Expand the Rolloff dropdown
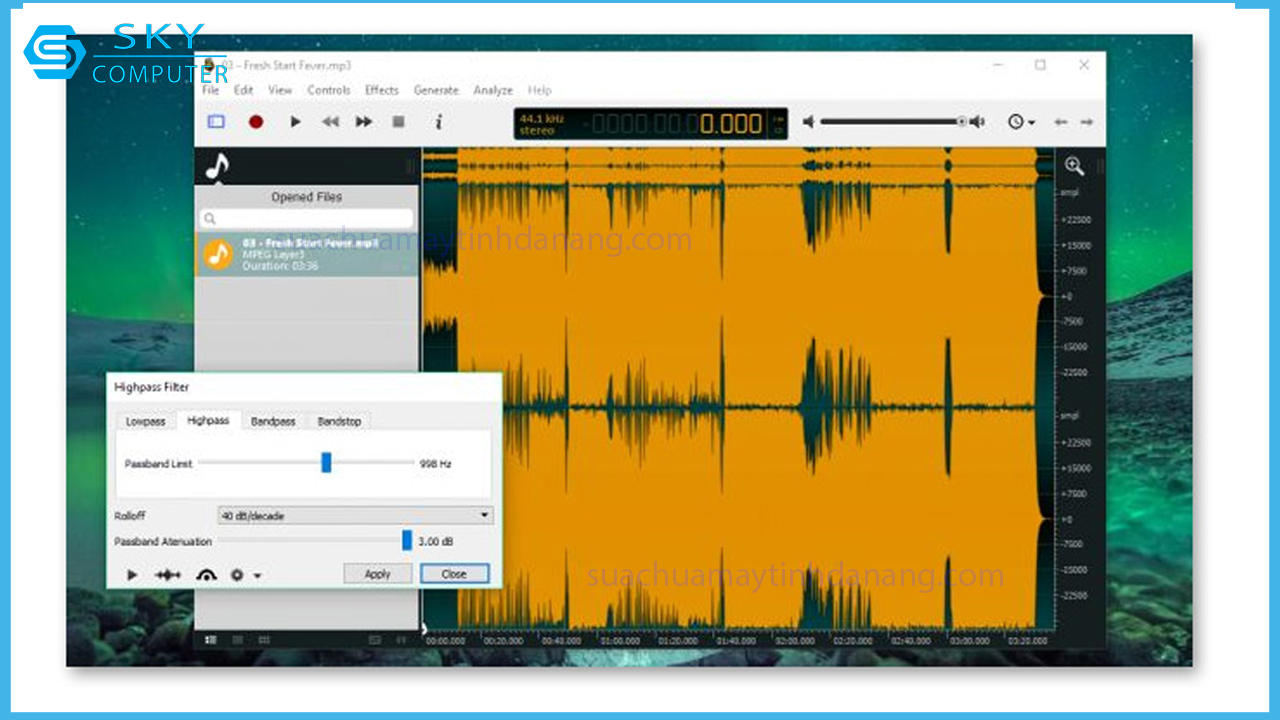 (485, 516)
